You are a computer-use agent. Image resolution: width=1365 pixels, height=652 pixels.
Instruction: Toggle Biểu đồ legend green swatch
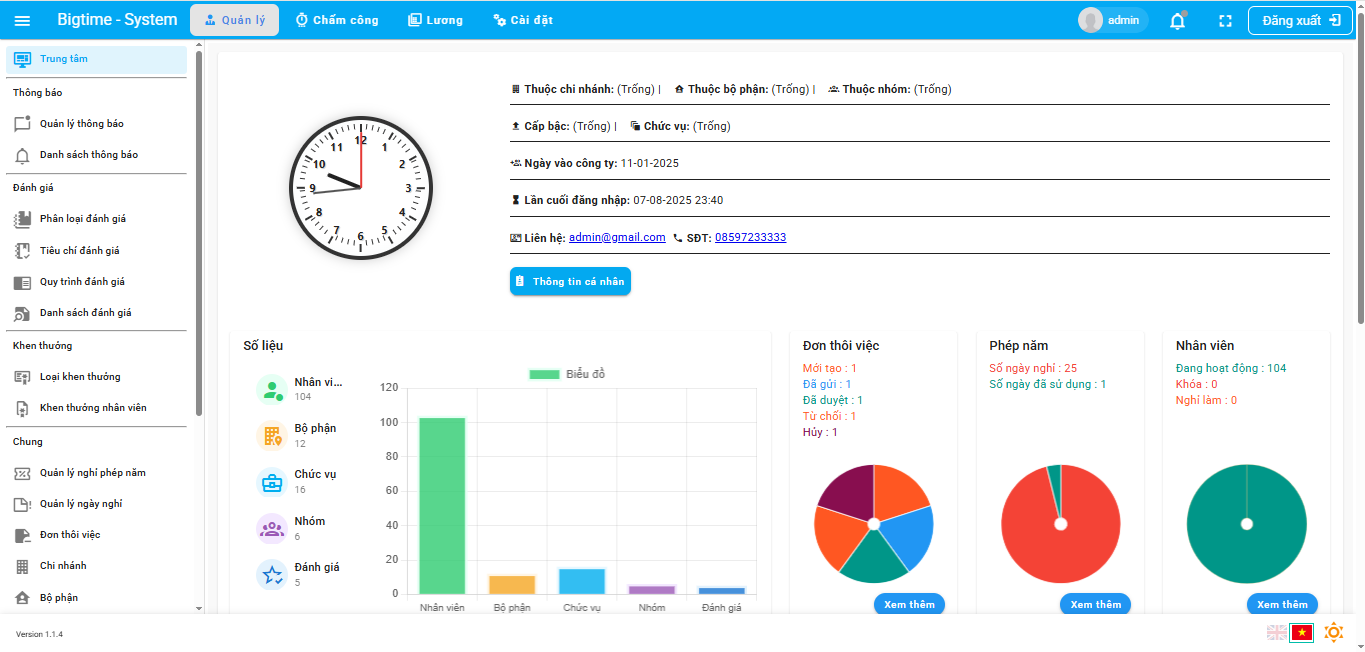544,374
